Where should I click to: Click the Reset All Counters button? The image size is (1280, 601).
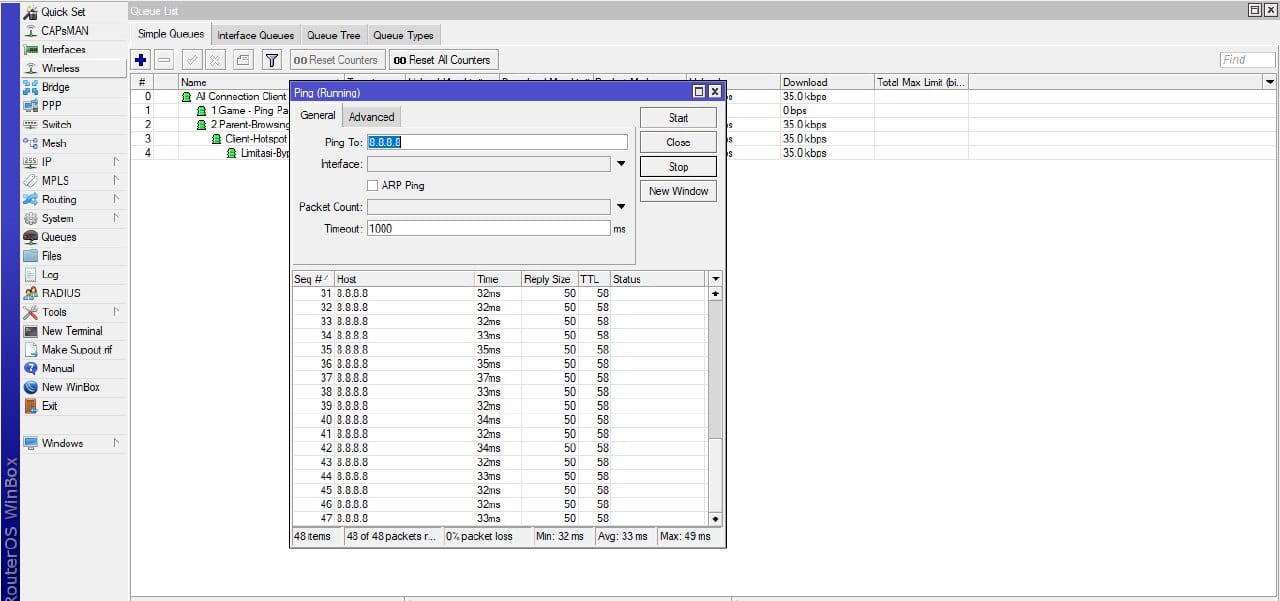(x=443, y=60)
